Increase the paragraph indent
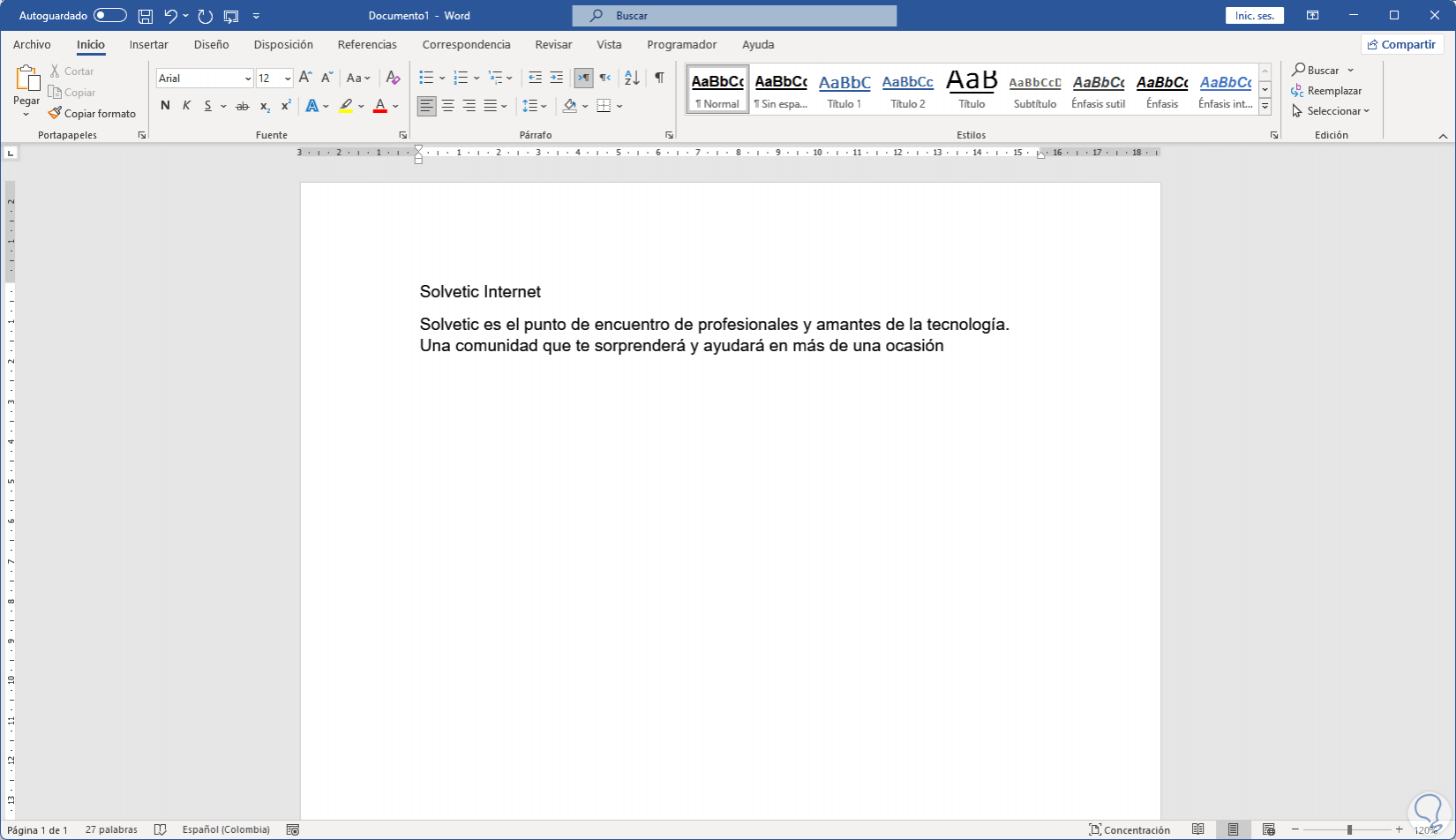The image size is (1456, 840). (556, 78)
